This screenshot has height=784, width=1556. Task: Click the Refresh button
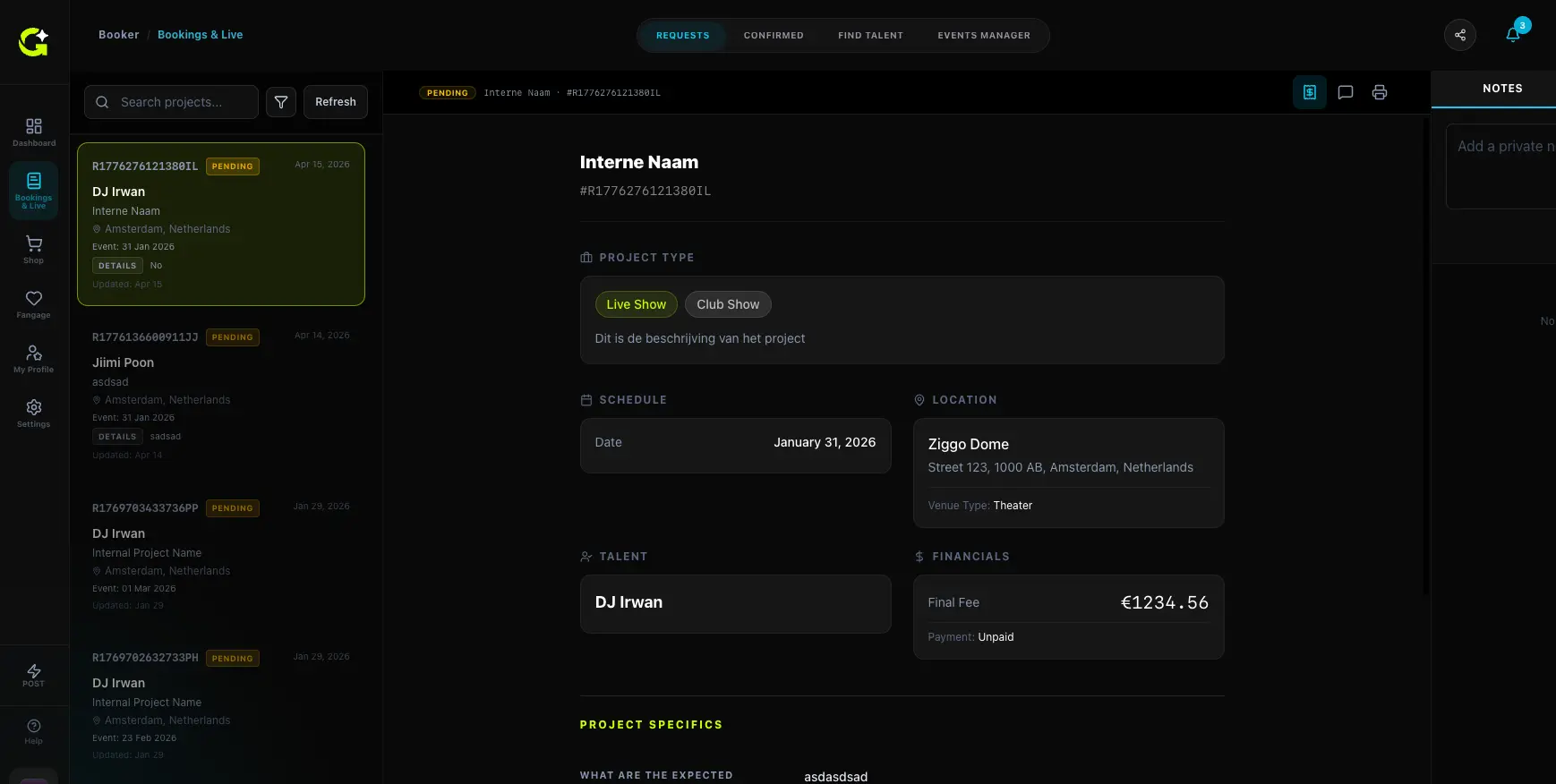point(336,102)
